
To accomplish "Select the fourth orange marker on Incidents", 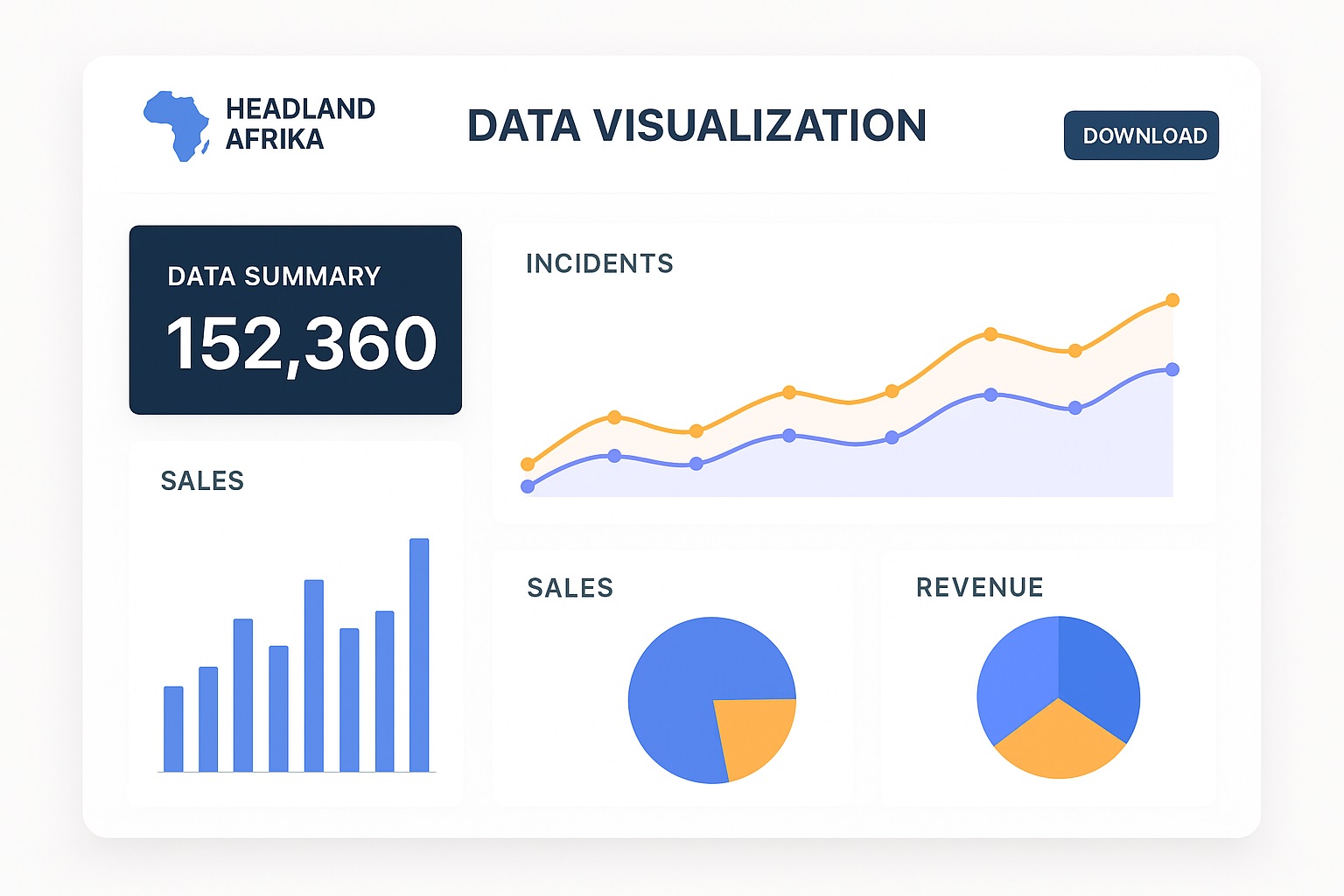I will click(x=790, y=392).
